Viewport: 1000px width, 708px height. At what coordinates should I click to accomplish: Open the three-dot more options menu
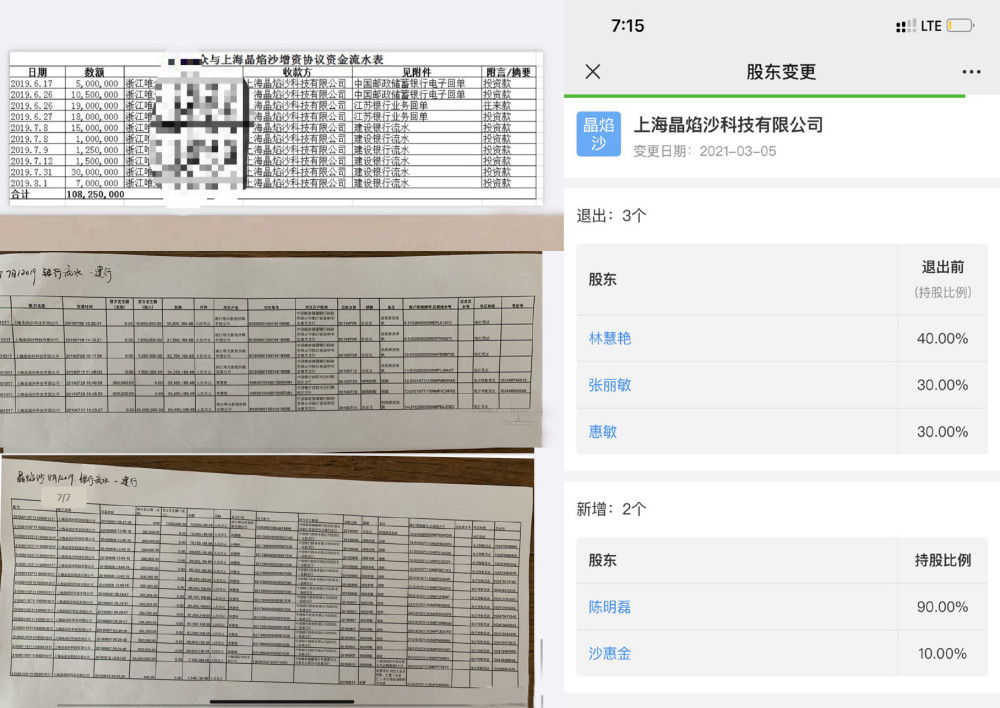pos(971,71)
